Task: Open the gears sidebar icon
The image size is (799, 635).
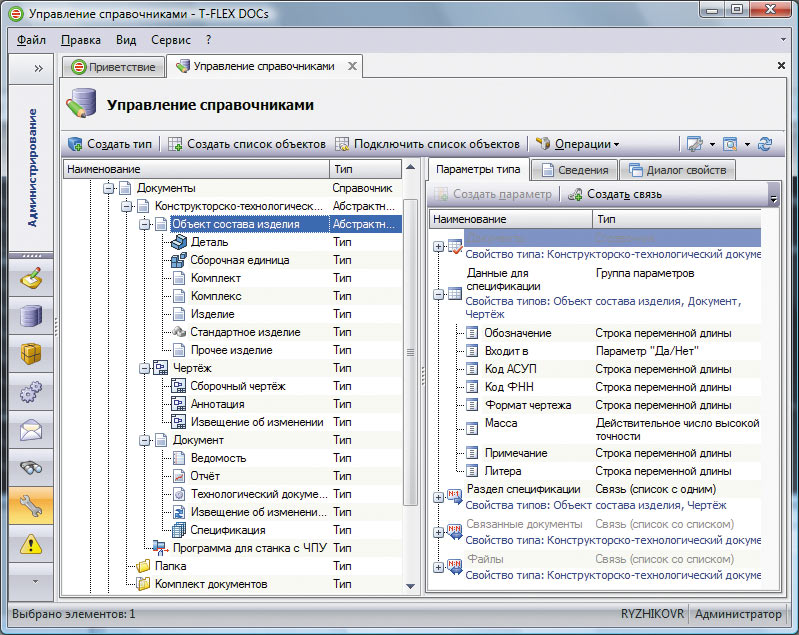Action: (x=31, y=392)
